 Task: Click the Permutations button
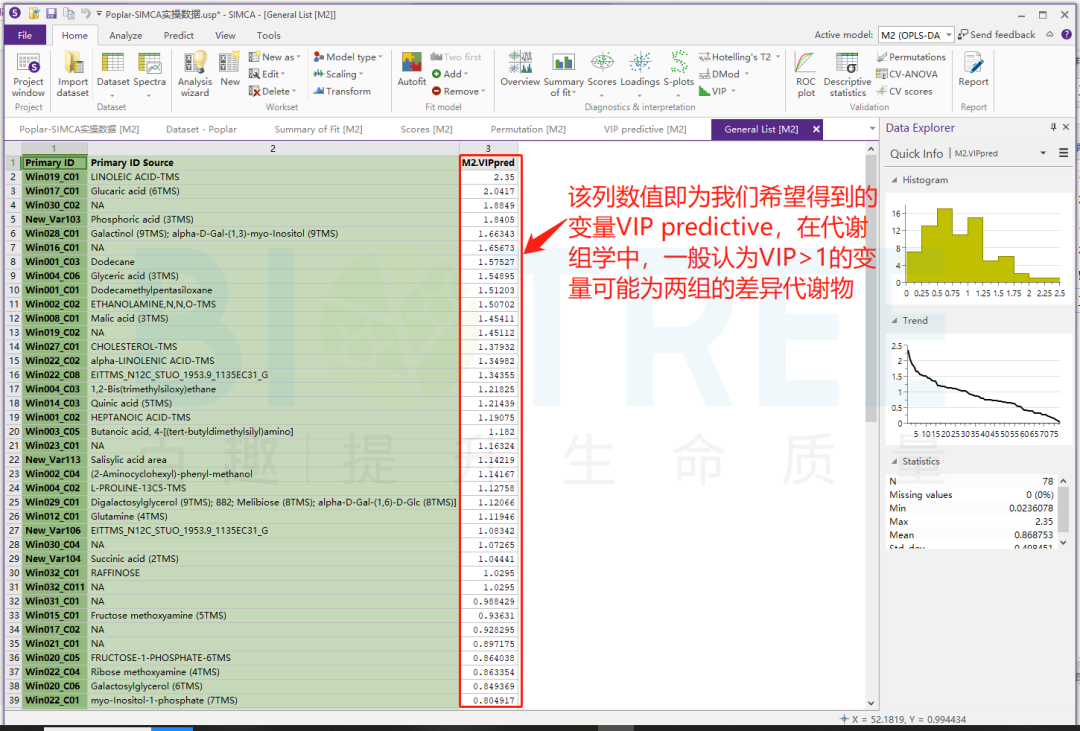pyautogui.click(x=911, y=57)
